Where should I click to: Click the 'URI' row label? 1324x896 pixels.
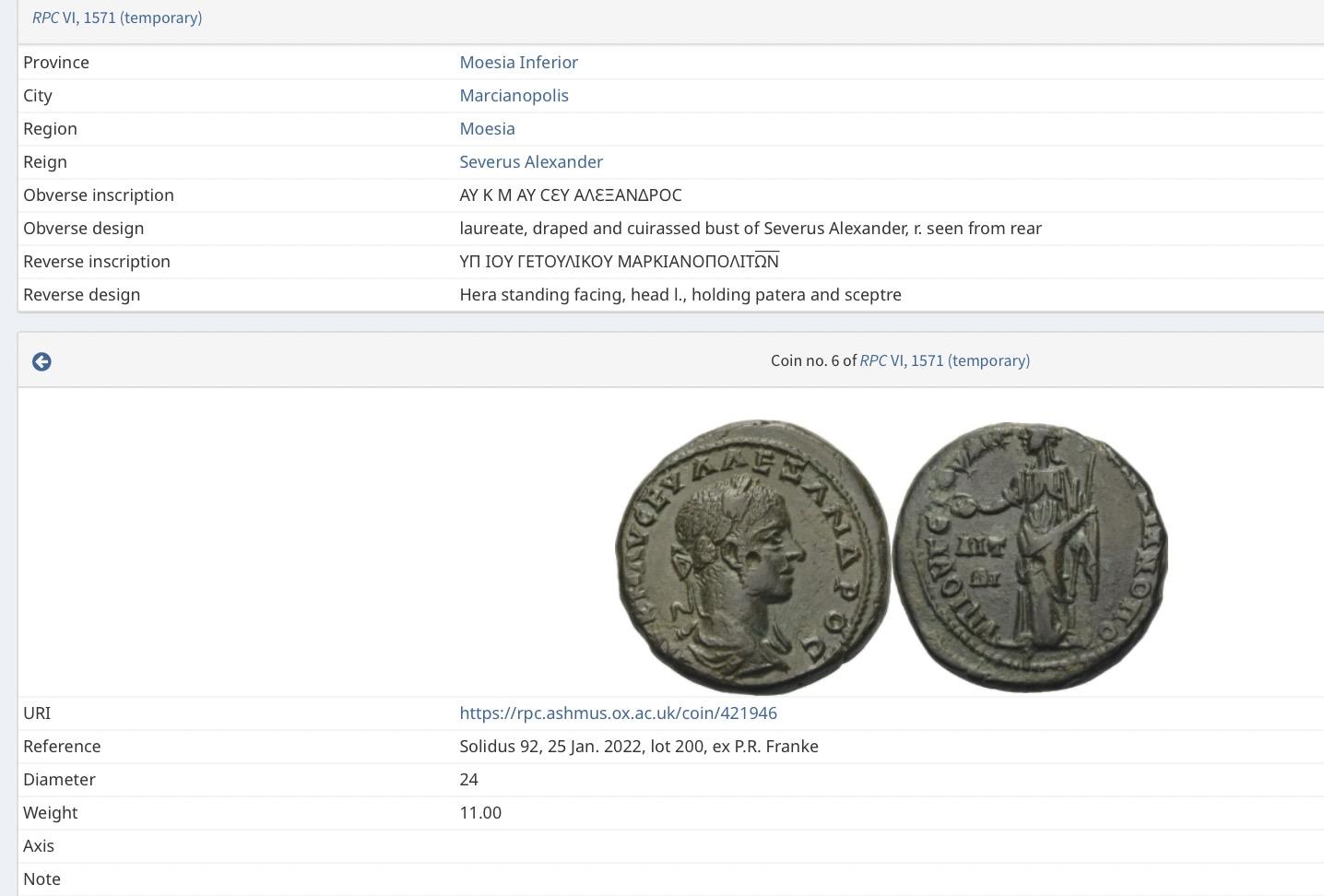[37, 713]
